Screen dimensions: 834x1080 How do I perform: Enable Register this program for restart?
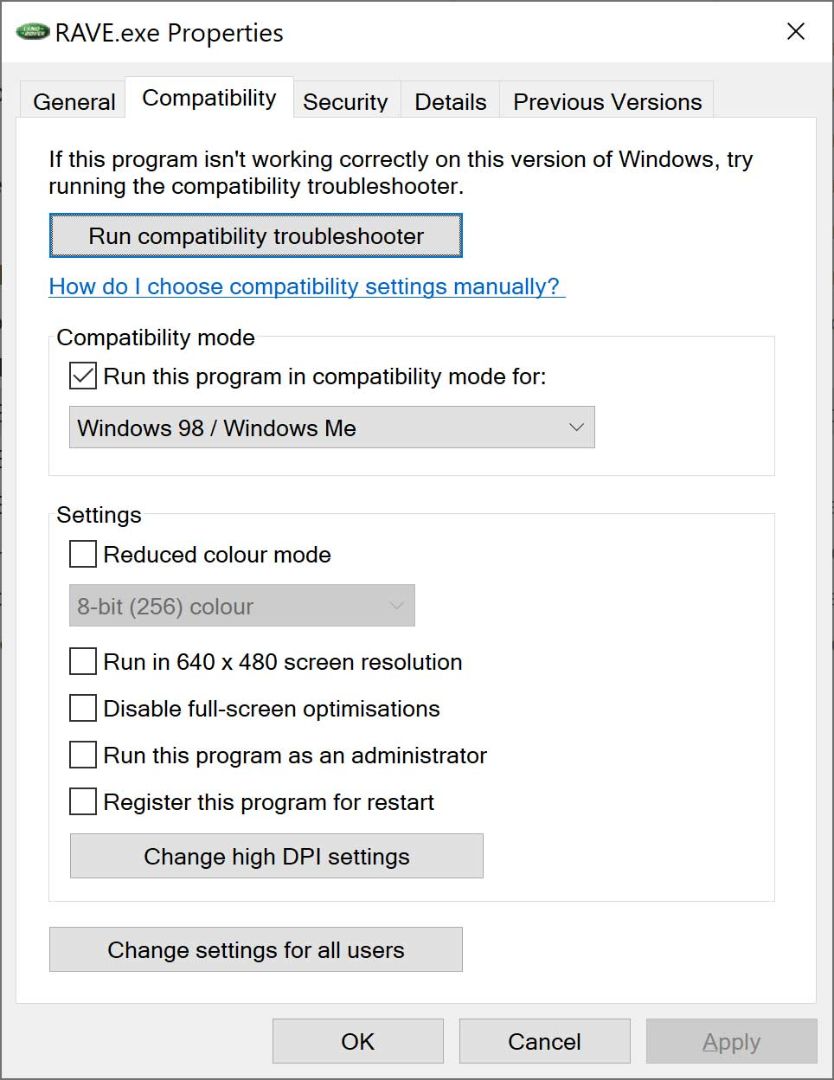coord(83,802)
